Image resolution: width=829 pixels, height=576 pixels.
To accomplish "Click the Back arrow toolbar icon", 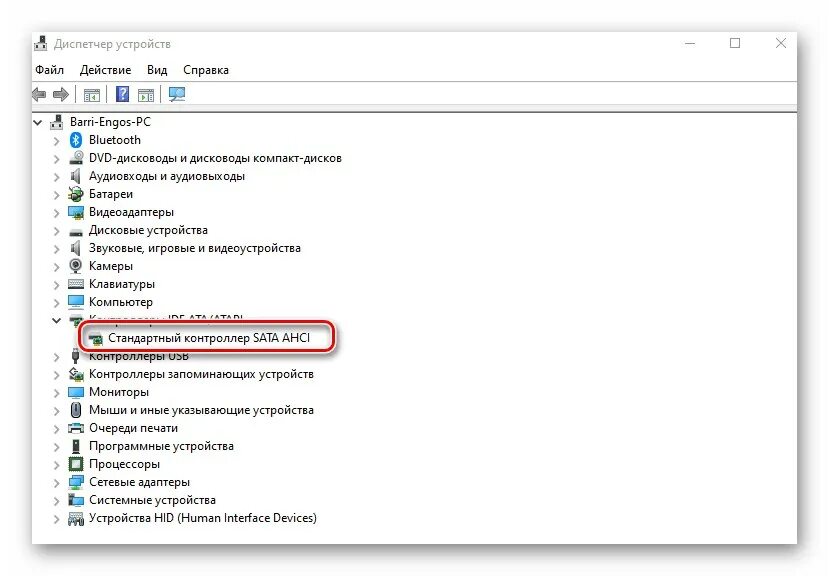I will pos(39,95).
